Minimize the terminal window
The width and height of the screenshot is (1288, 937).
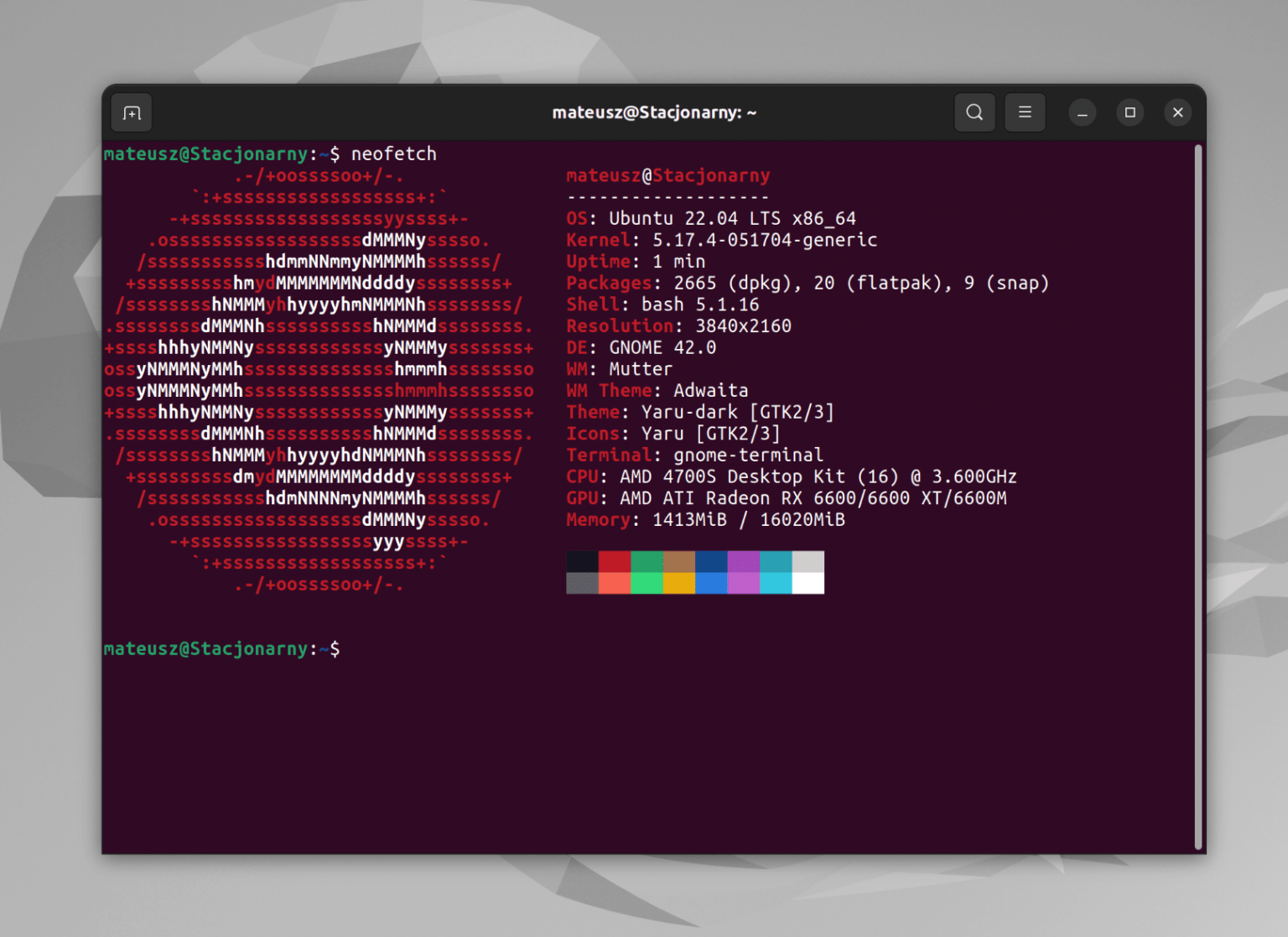(x=1083, y=112)
